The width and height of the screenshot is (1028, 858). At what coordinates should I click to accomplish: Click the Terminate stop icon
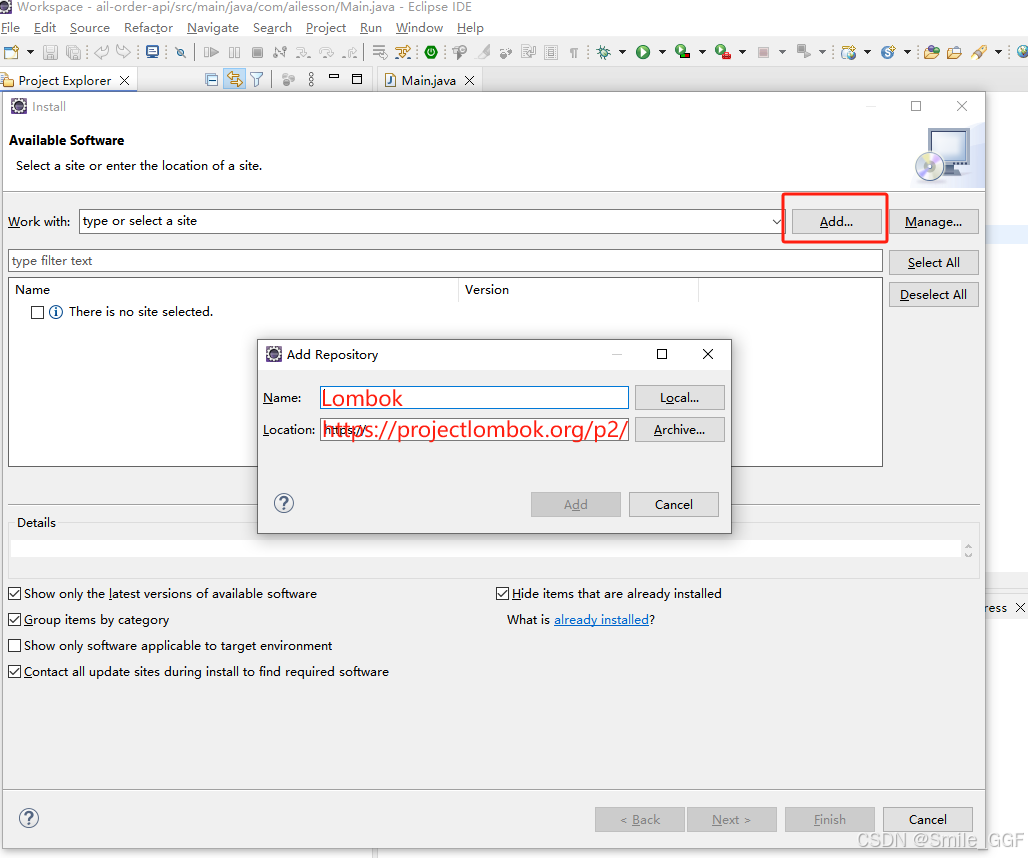258,52
